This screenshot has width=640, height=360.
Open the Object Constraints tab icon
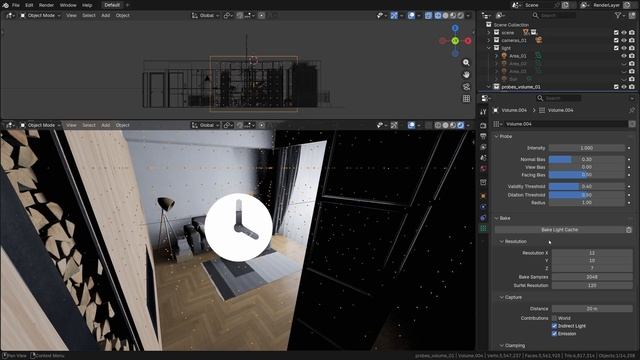tap(483, 218)
